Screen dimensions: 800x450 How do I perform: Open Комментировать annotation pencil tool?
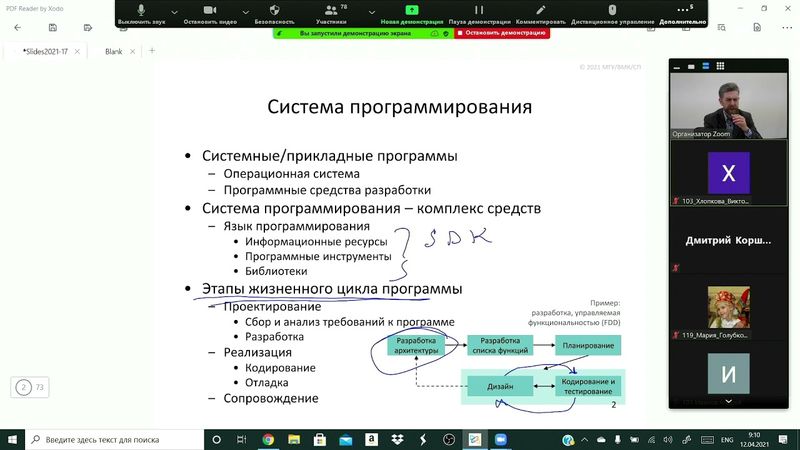tap(540, 14)
